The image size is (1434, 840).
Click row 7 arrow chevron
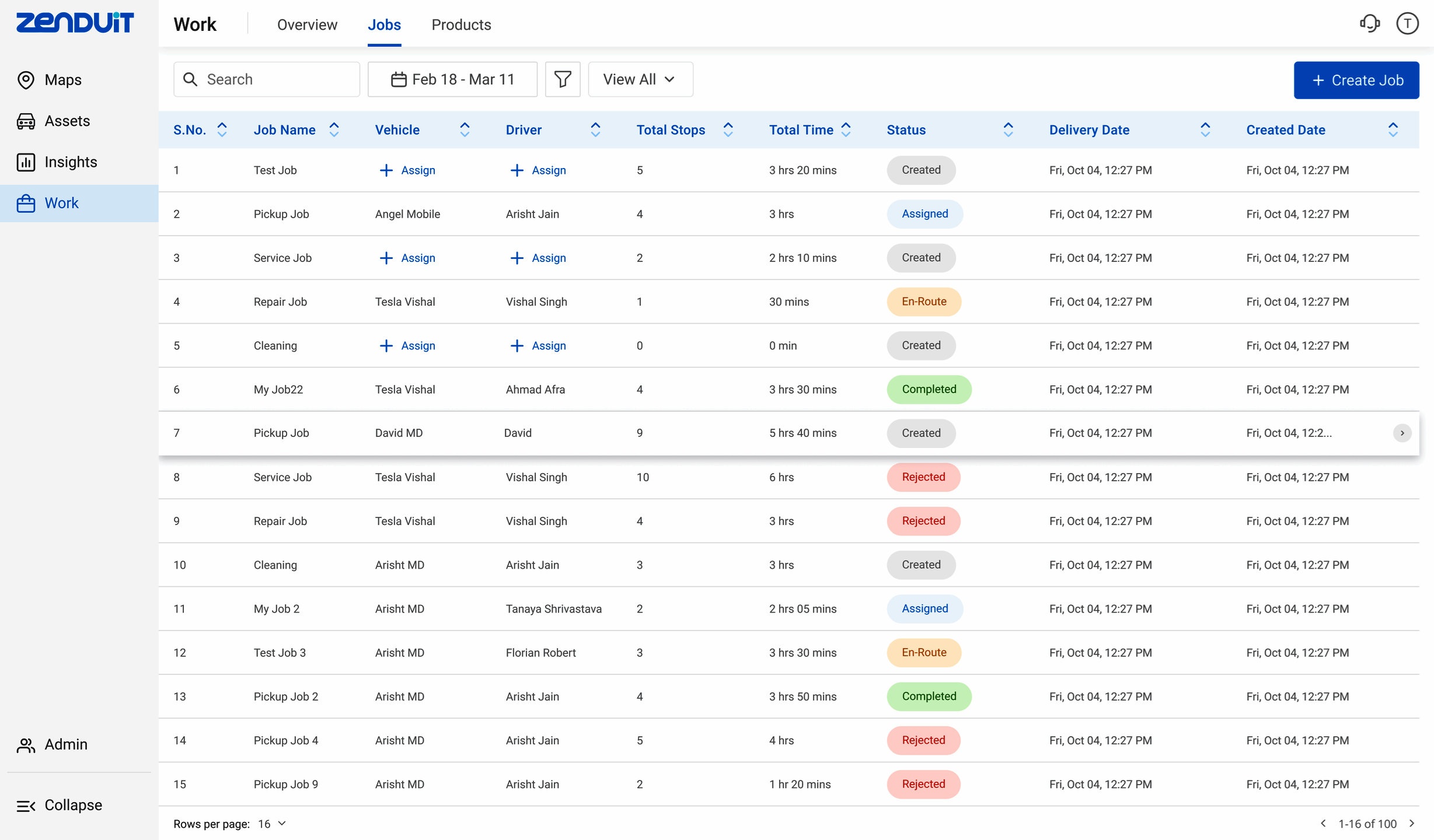(x=1402, y=433)
